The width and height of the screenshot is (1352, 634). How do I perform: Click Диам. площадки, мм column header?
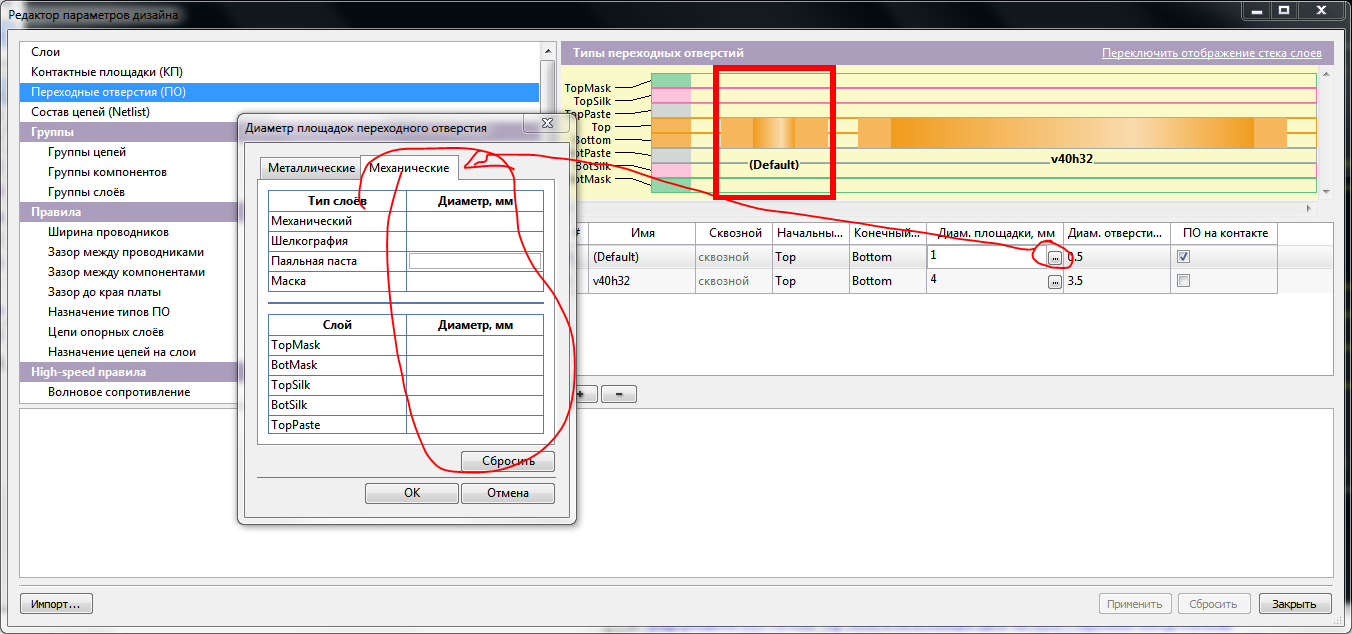tap(995, 233)
